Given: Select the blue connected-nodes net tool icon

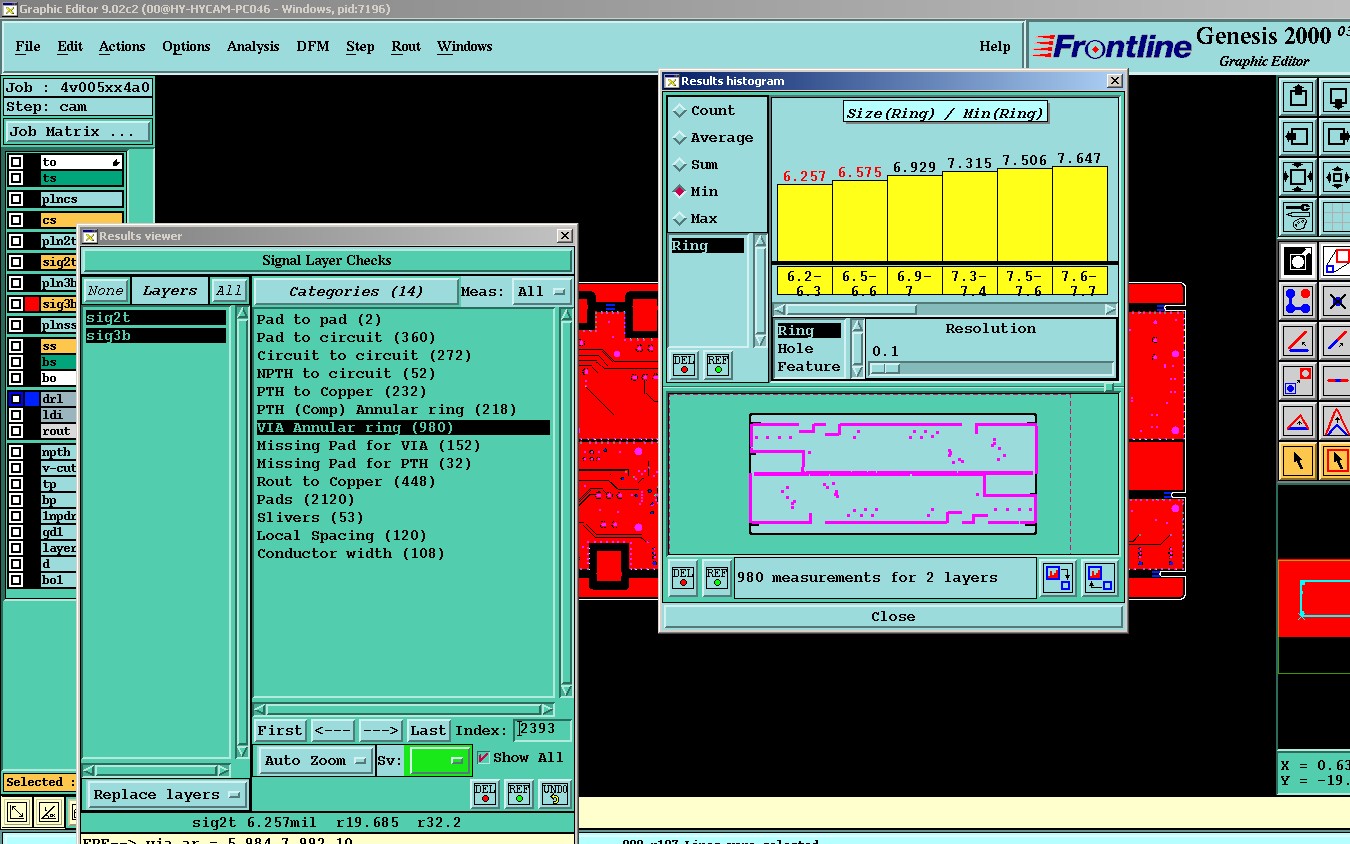Looking at the screenshot, I should click(x=1298, y=300).
